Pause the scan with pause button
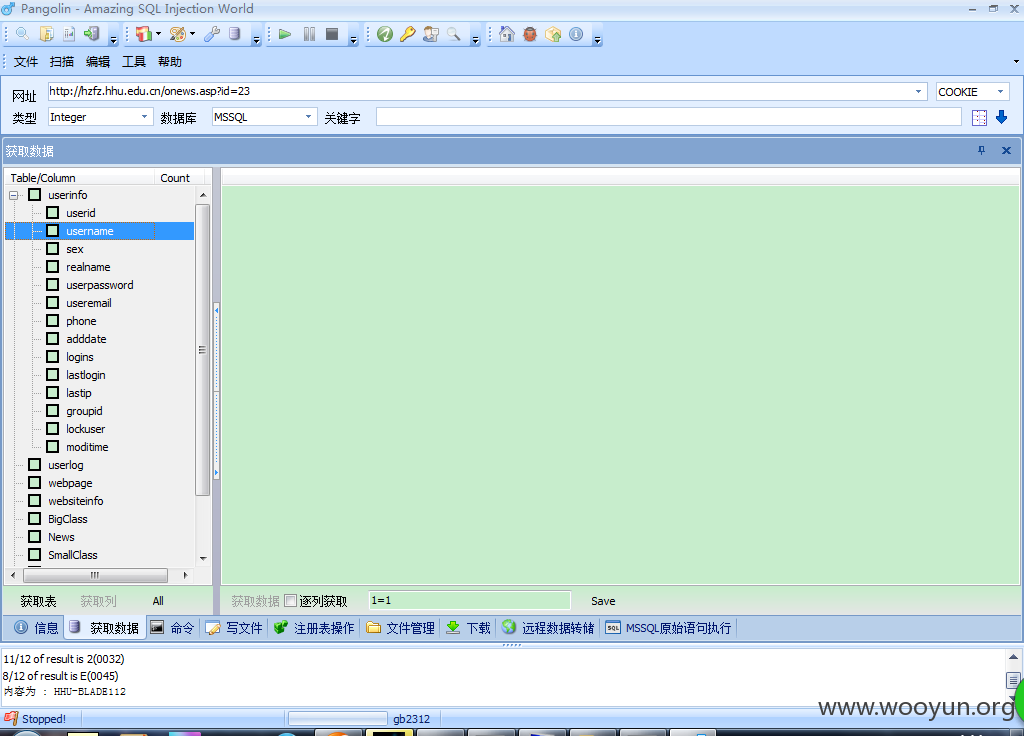 [x=309, y=34]
